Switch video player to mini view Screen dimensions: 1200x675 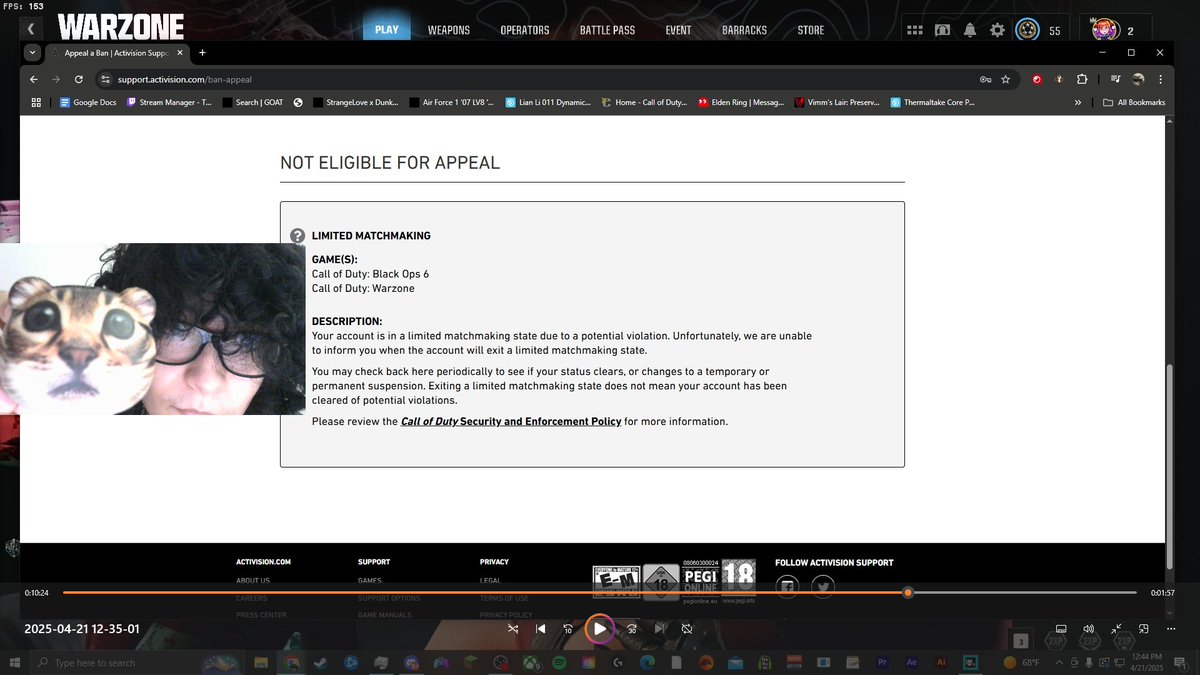[x=1143, y=629]
